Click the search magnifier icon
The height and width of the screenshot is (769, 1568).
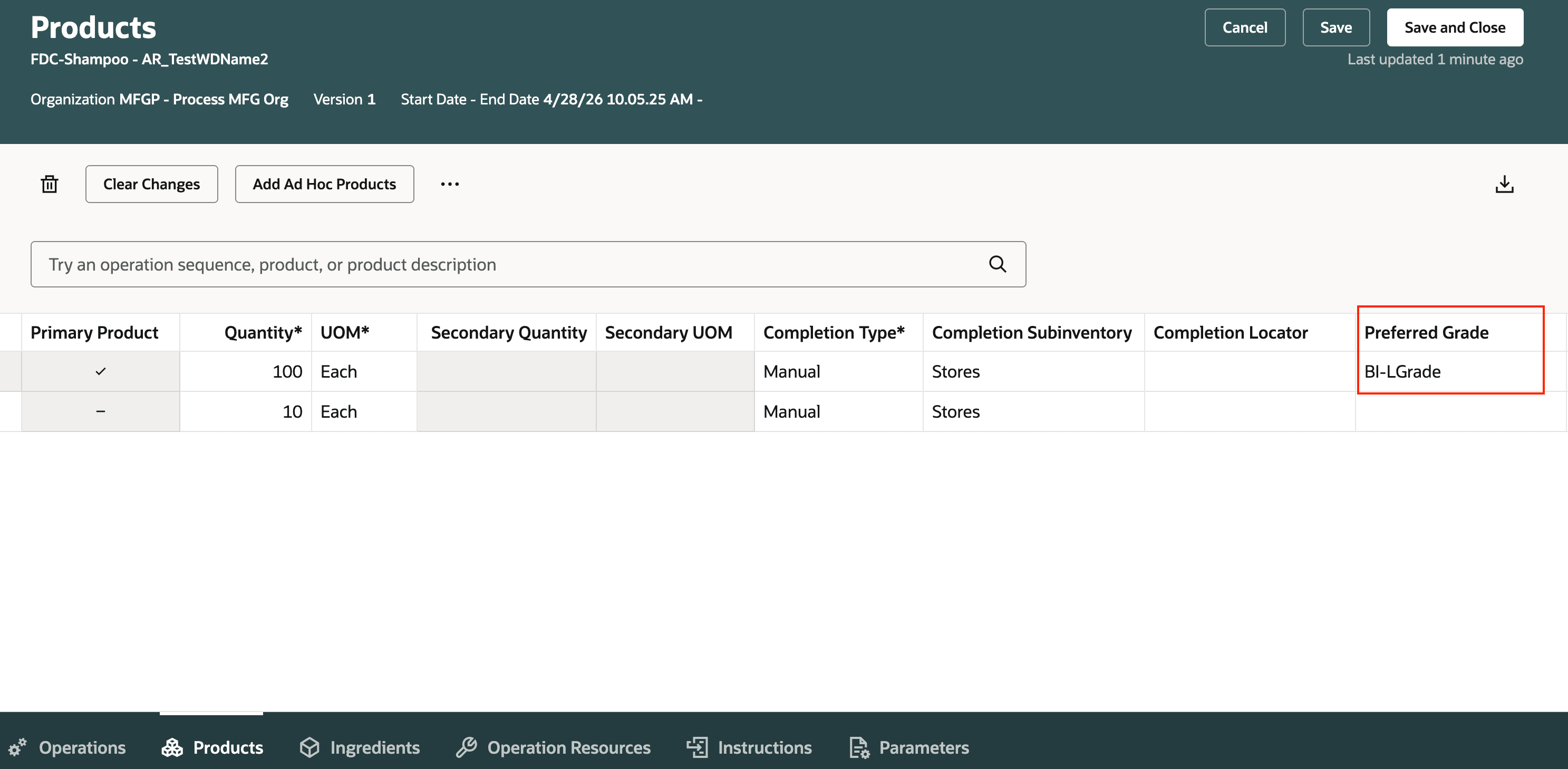pos(997,264)
